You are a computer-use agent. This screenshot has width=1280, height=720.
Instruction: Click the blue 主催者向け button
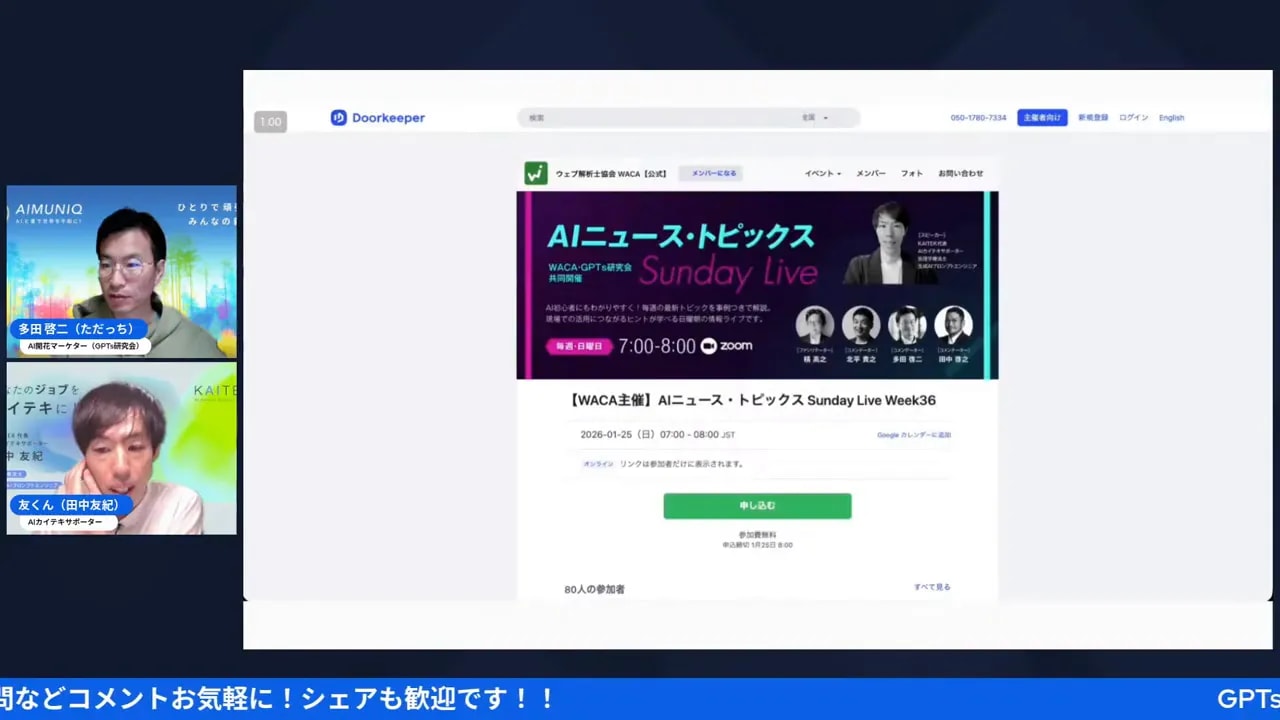click(x=1042, y=117)
